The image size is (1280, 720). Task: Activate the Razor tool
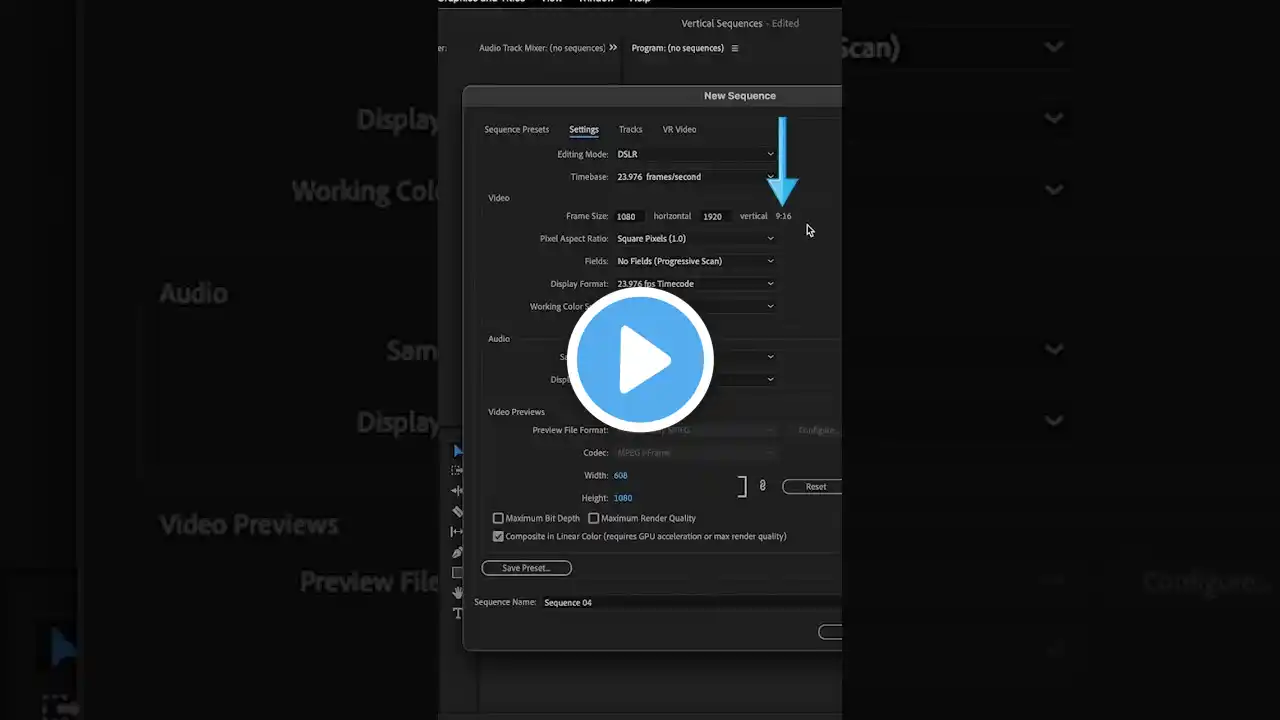pos(457,511)
